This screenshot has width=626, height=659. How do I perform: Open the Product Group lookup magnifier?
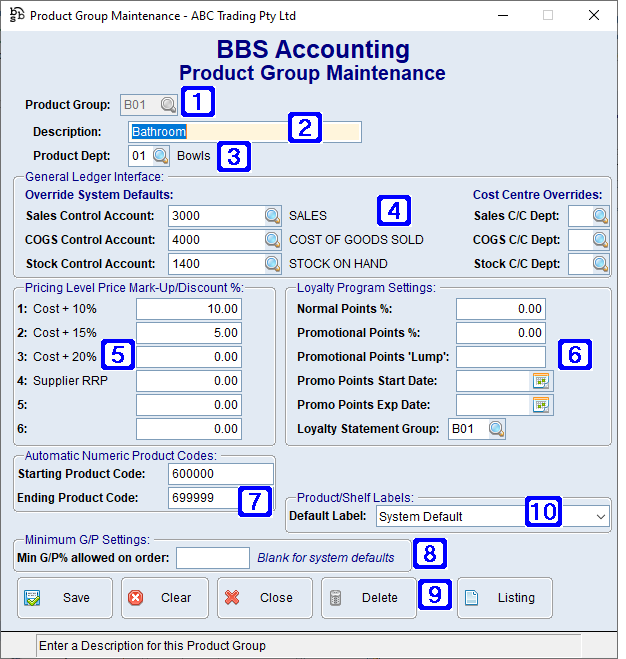[169, 105]
